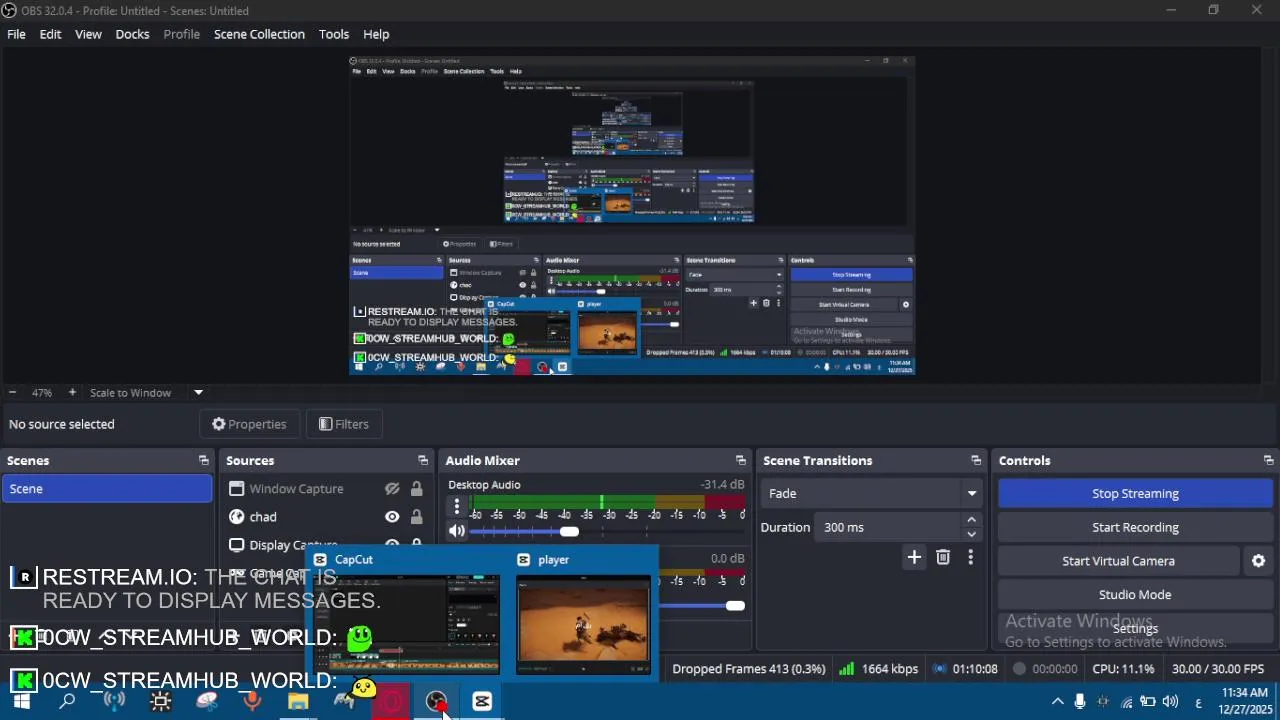The height and width of the screenshot is (720, 1280).
Task: Open the Tools menu
Action: click(x=334, y=34)
